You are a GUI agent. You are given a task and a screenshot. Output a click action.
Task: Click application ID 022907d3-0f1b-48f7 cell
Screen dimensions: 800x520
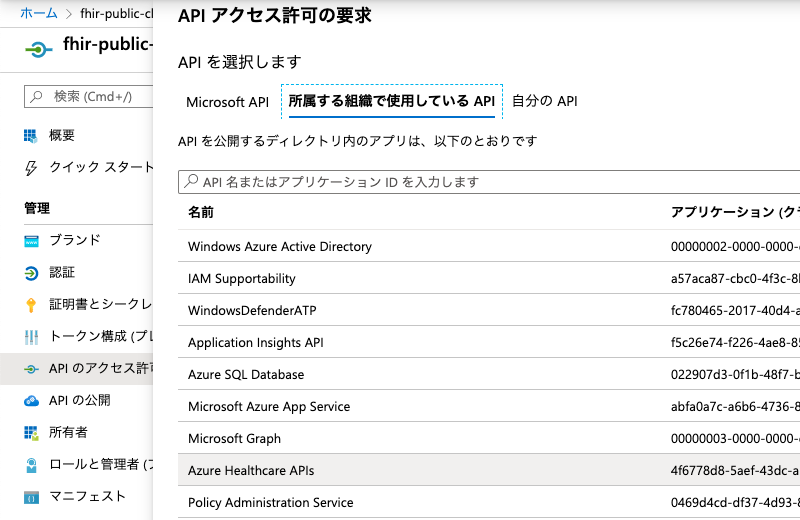coord(735,375)
